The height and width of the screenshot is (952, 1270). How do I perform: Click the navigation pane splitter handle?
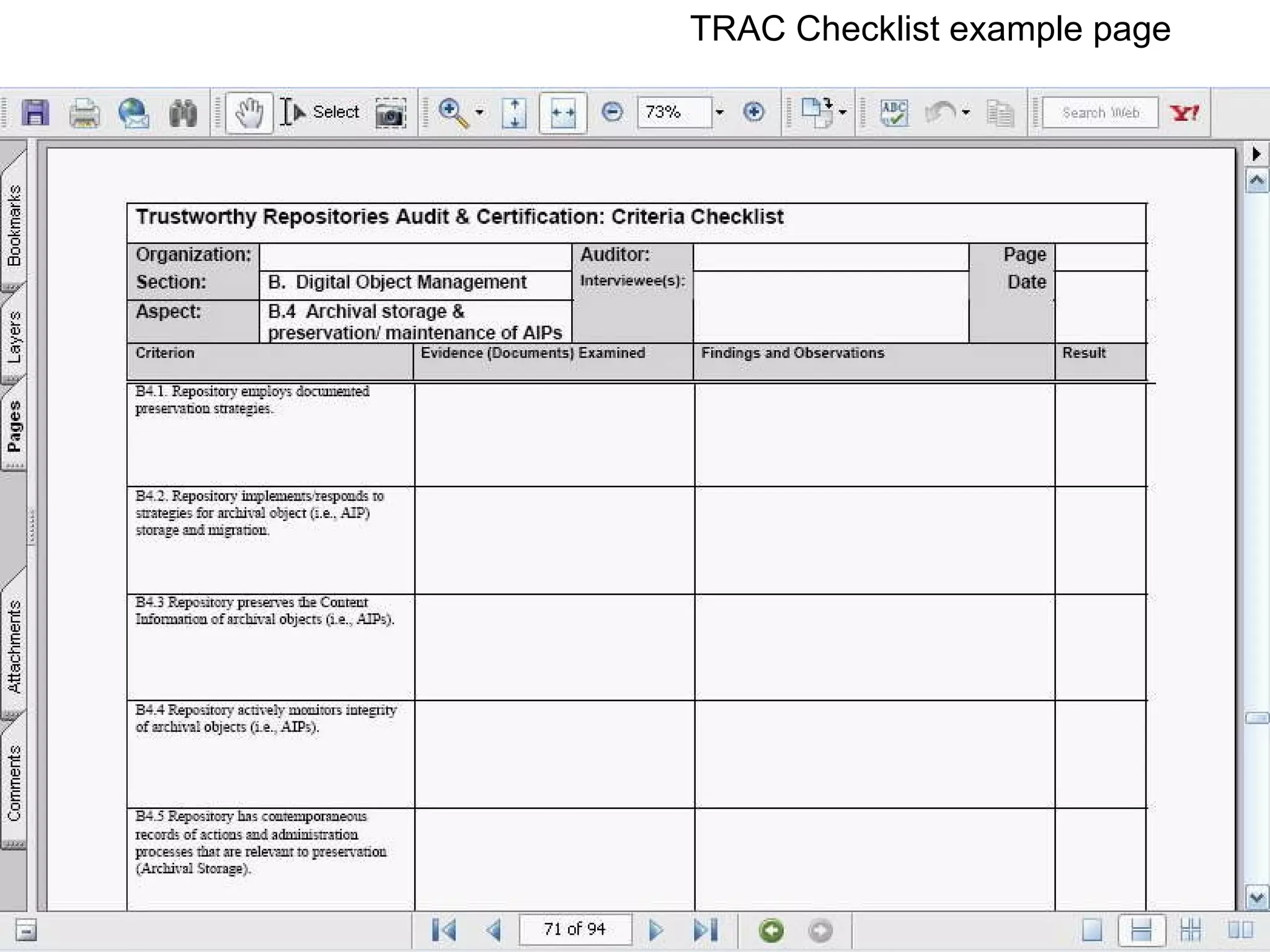coord(32,527)
